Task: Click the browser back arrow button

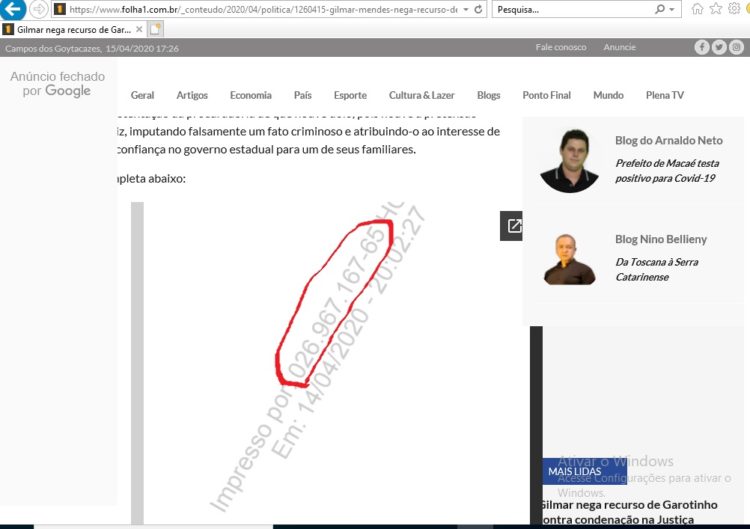Action: 12,9
